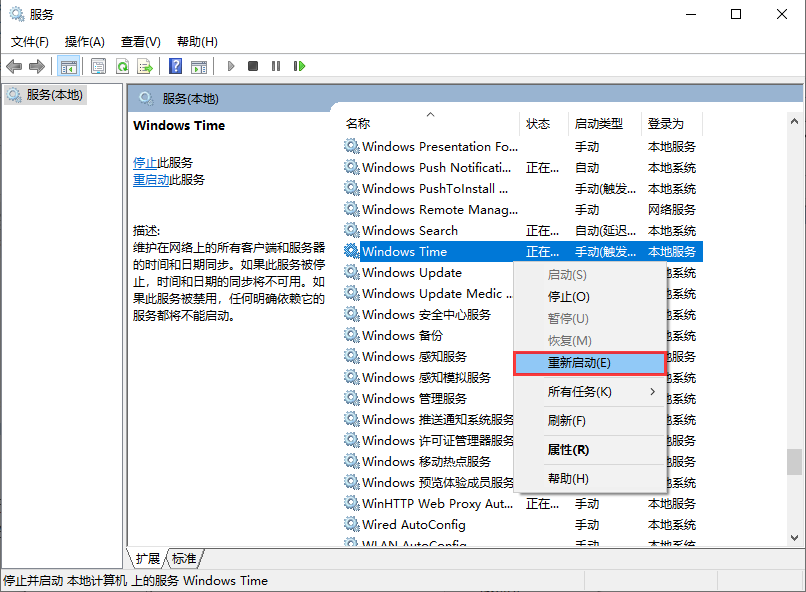
Task: Sort by the 状态 column header
Action: tap(544, 124)
